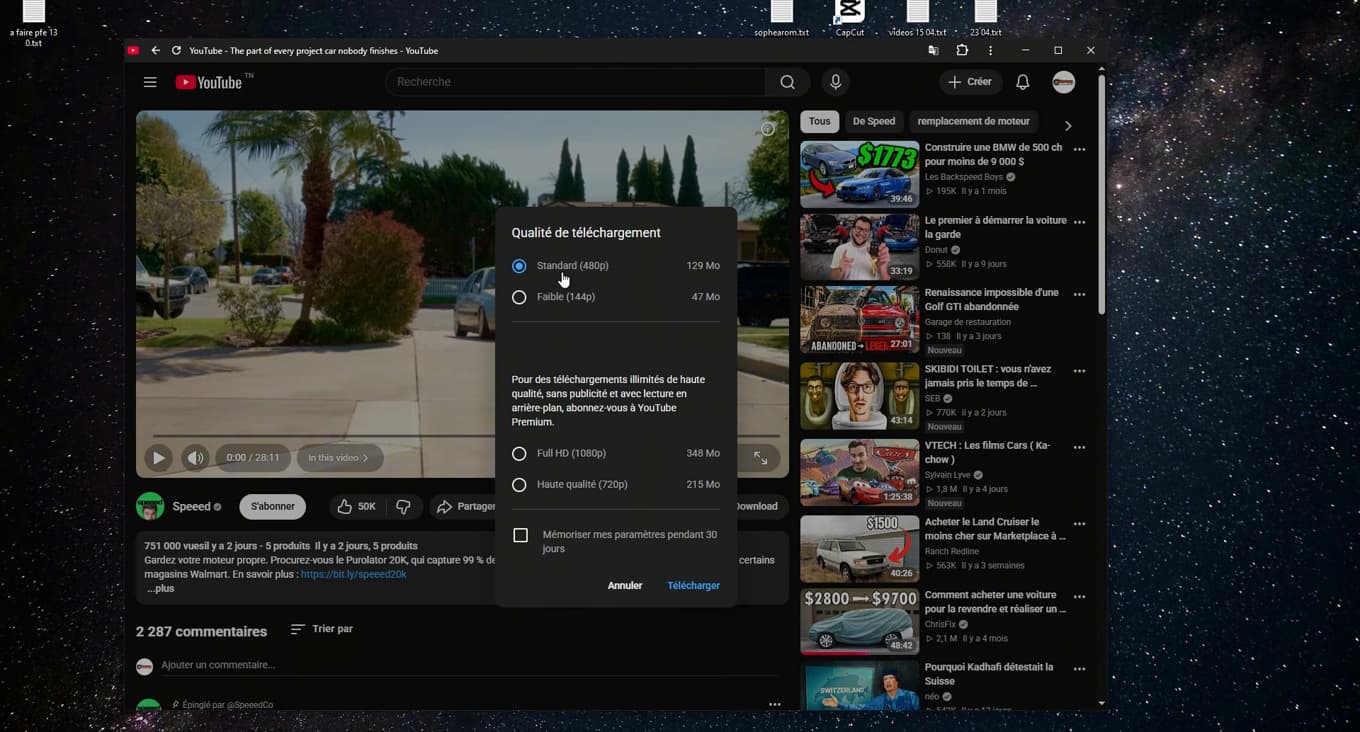Screen dimensions: 1360x732
Task: Open options for SKIBIDI TOILET video
Action: pos(1079,371)
